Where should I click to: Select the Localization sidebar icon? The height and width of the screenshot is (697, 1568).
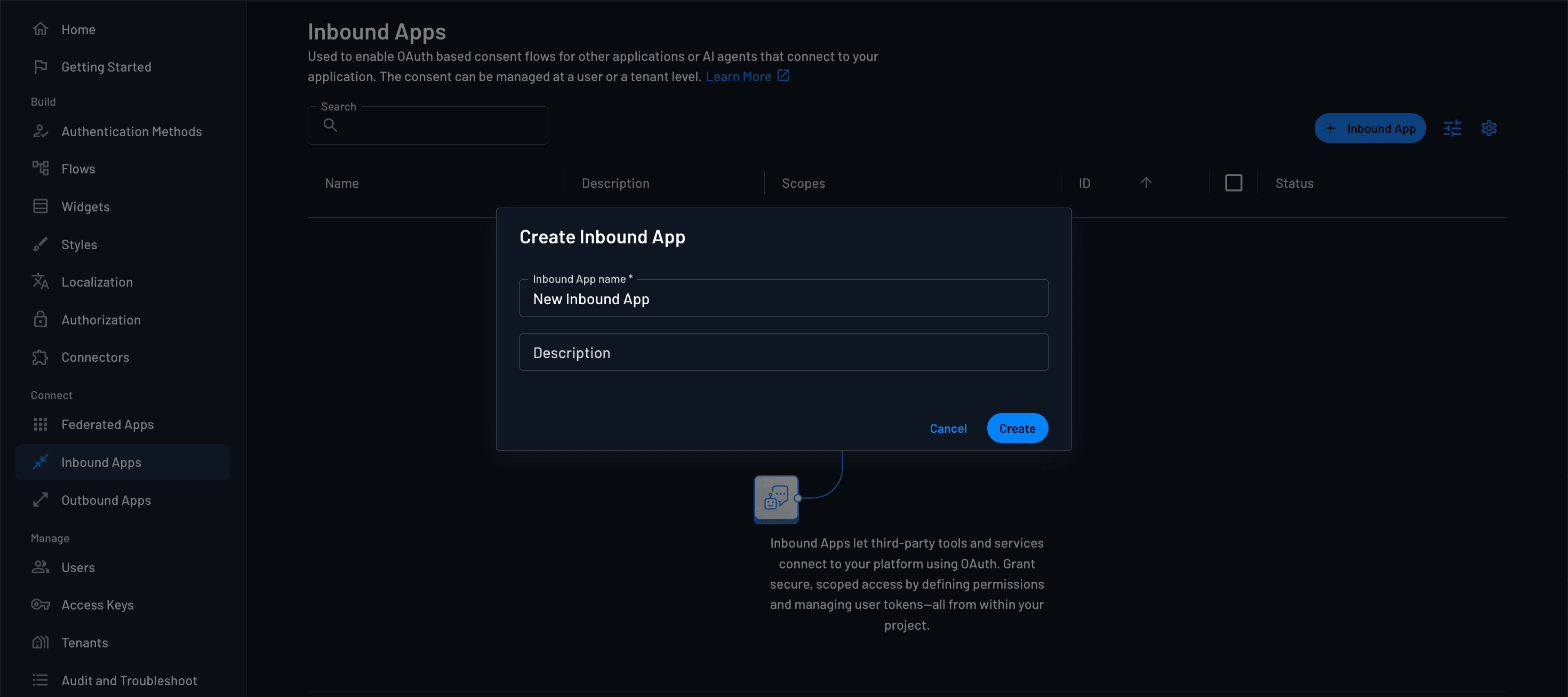coord(40,281)
